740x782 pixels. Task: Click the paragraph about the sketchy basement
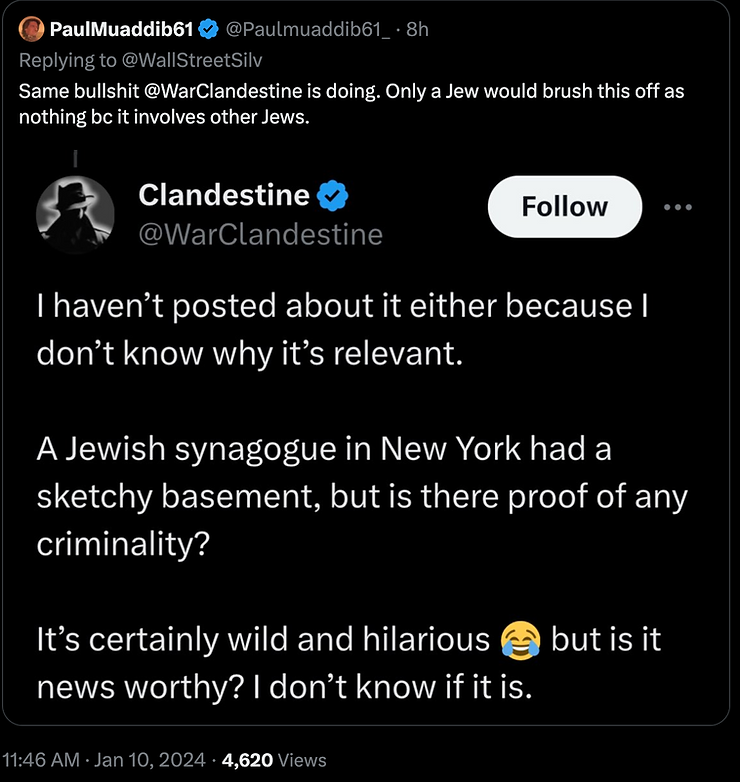click(x=360, y=495)
